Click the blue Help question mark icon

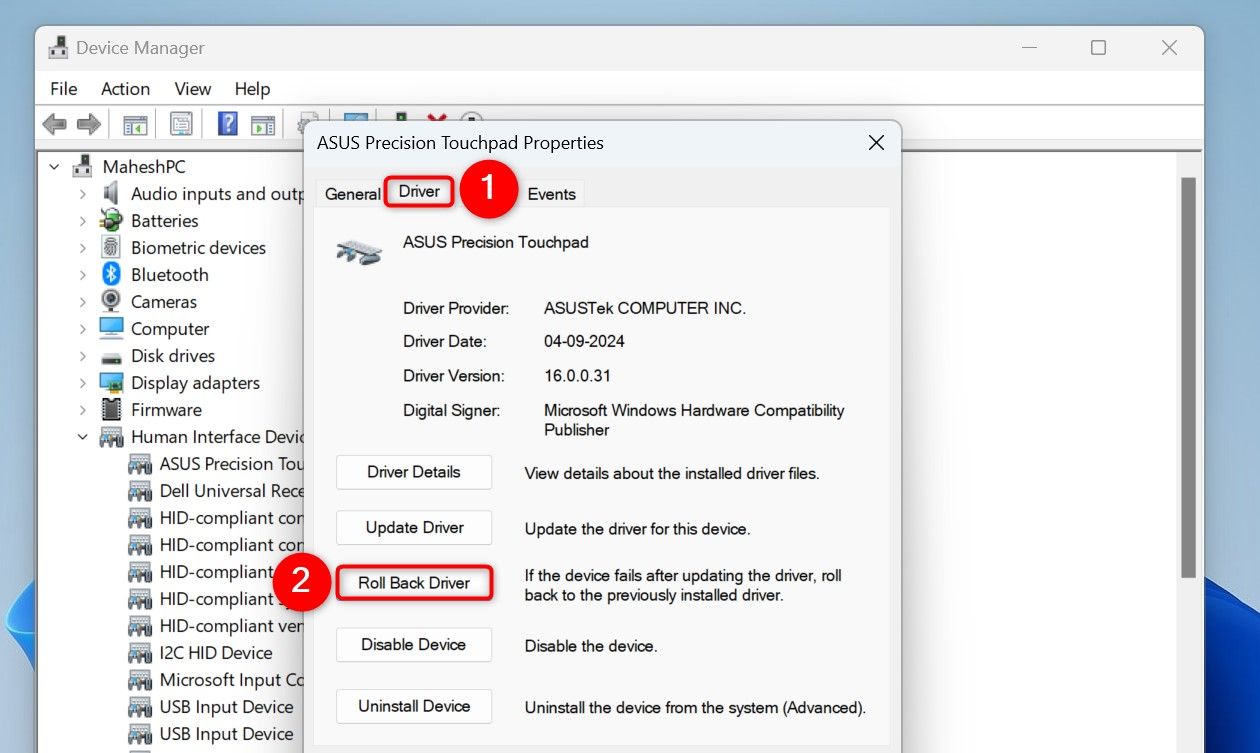point(227,124)
